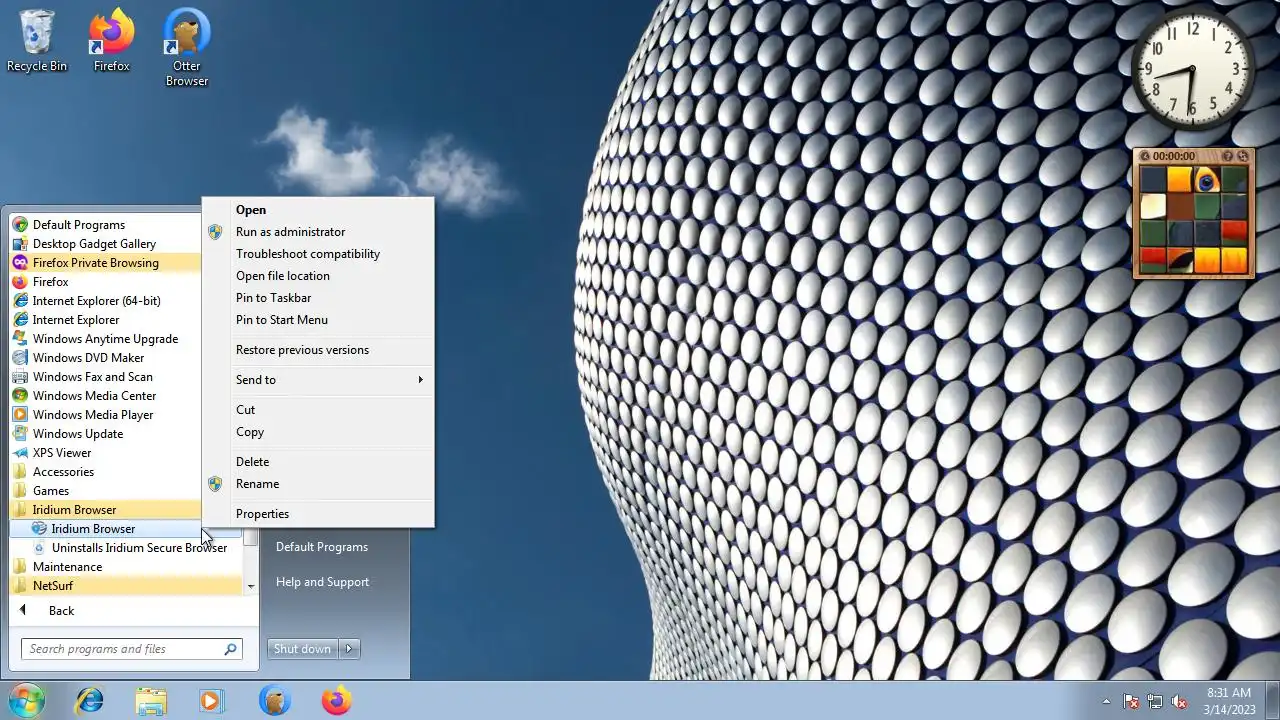Click the Search programs and files box
Image resolution: width=1280 pixels, height=720 pixels.
pyautogui.click(x=131, y=649)
